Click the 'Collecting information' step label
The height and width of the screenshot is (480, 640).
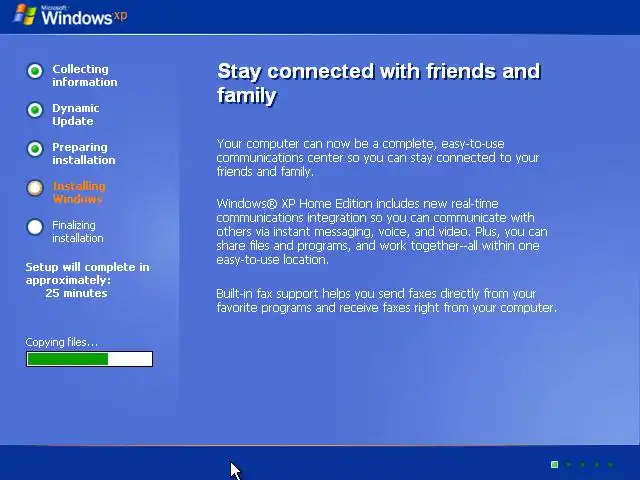click(84, 76)
